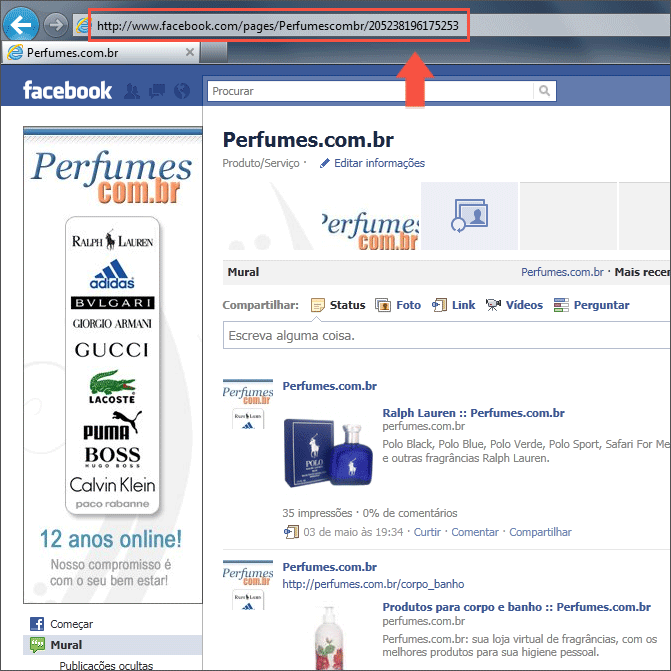Image resolution: width=671 pixels, height=671 pixels.
Task: Click the Produto/Serviço category text
Action: (x=261, y=163)
